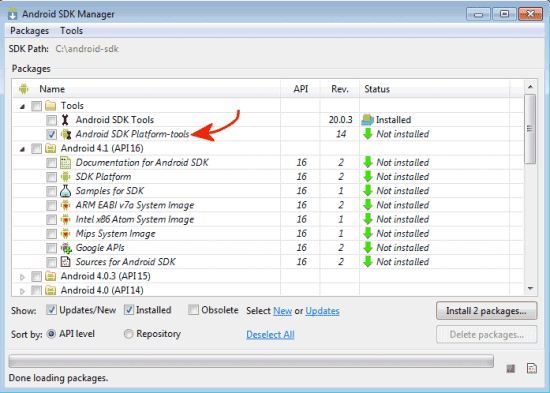Image resolution: width=550 pixels, height=393 pixels.
Task: Tick the Android SDK Tools checkbox
Action: (x=51, y=120)
